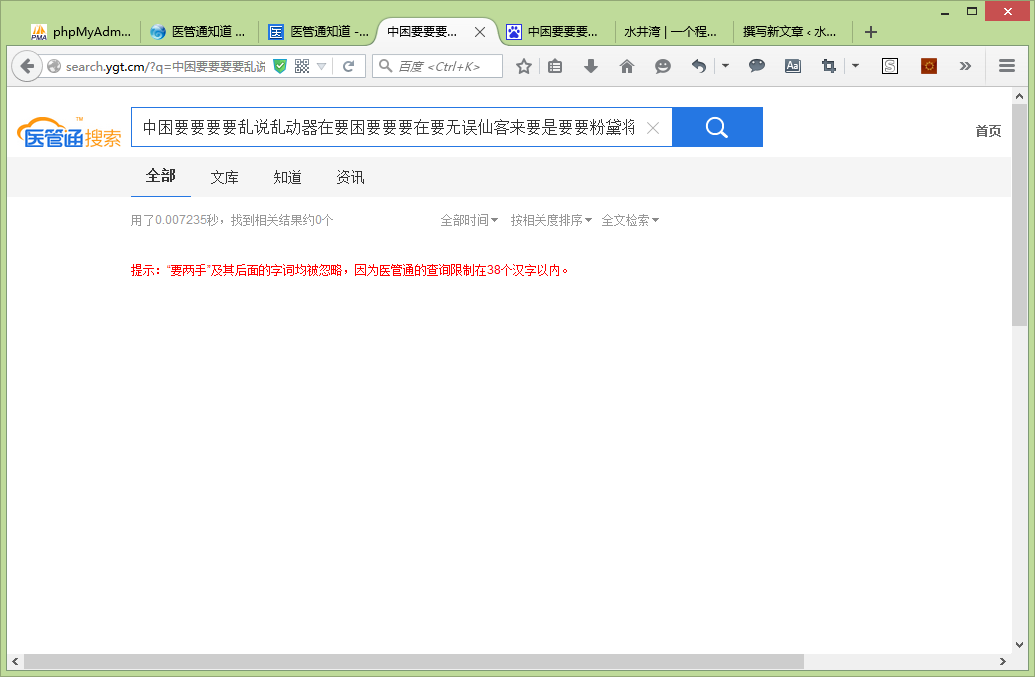Click the S logo extension icon
Image resolution: width=1035 pixels, height=677 pixels.
click(x=890, y=66)
